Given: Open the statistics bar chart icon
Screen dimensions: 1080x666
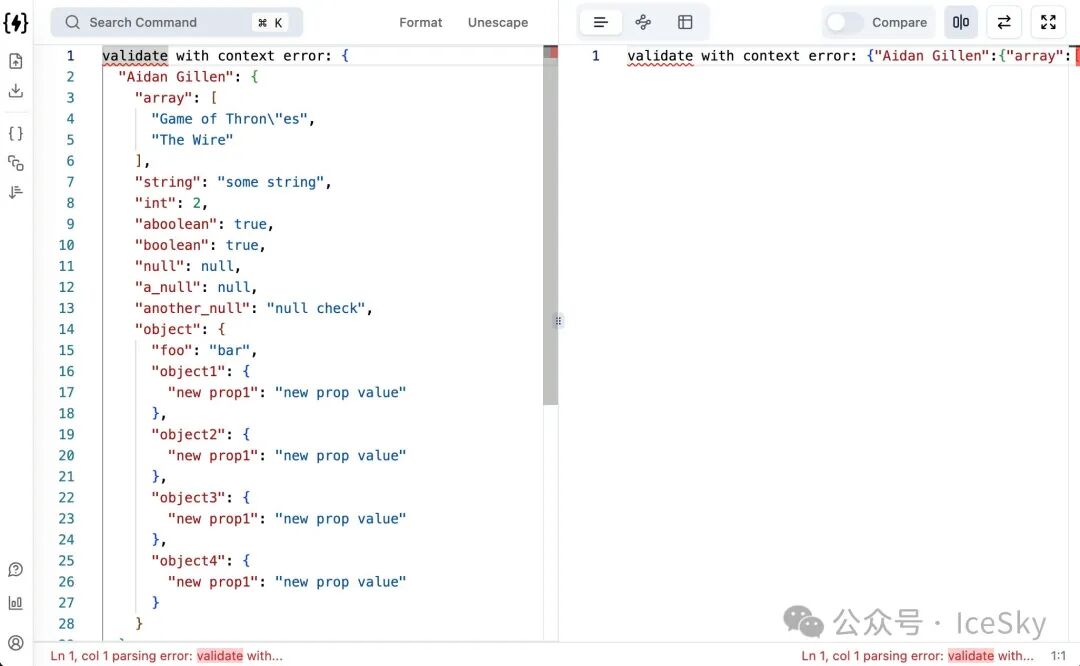Looking at the screenshot, I should (x=16, y=603).
